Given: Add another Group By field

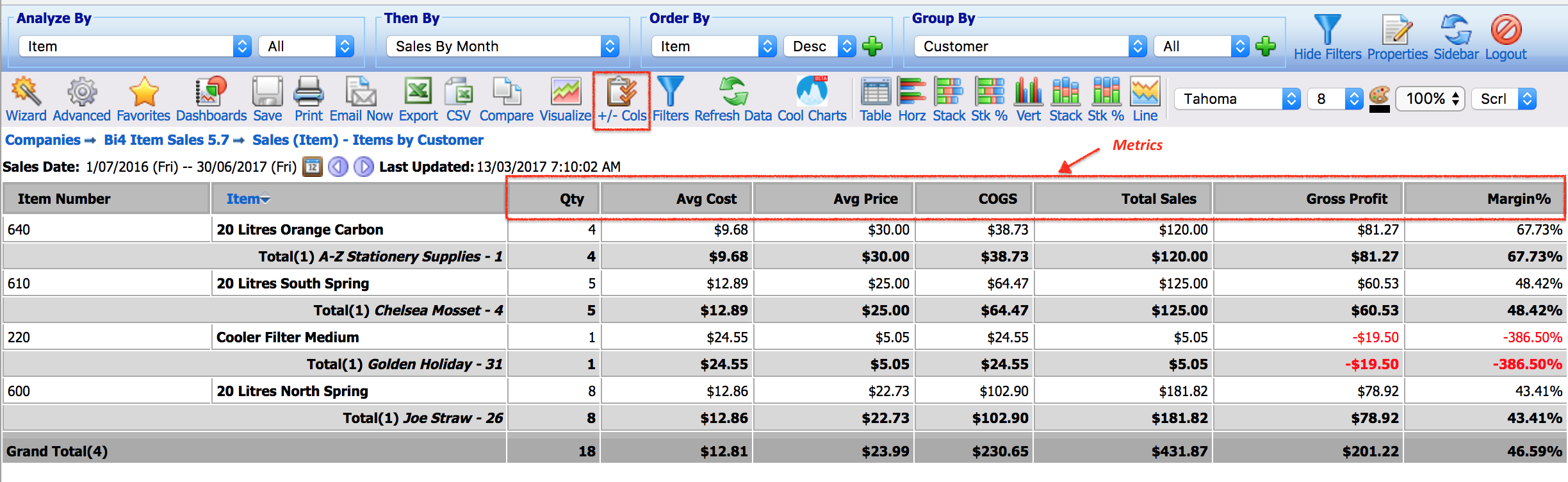Looking at the screenshot, I should [1266, 46].
